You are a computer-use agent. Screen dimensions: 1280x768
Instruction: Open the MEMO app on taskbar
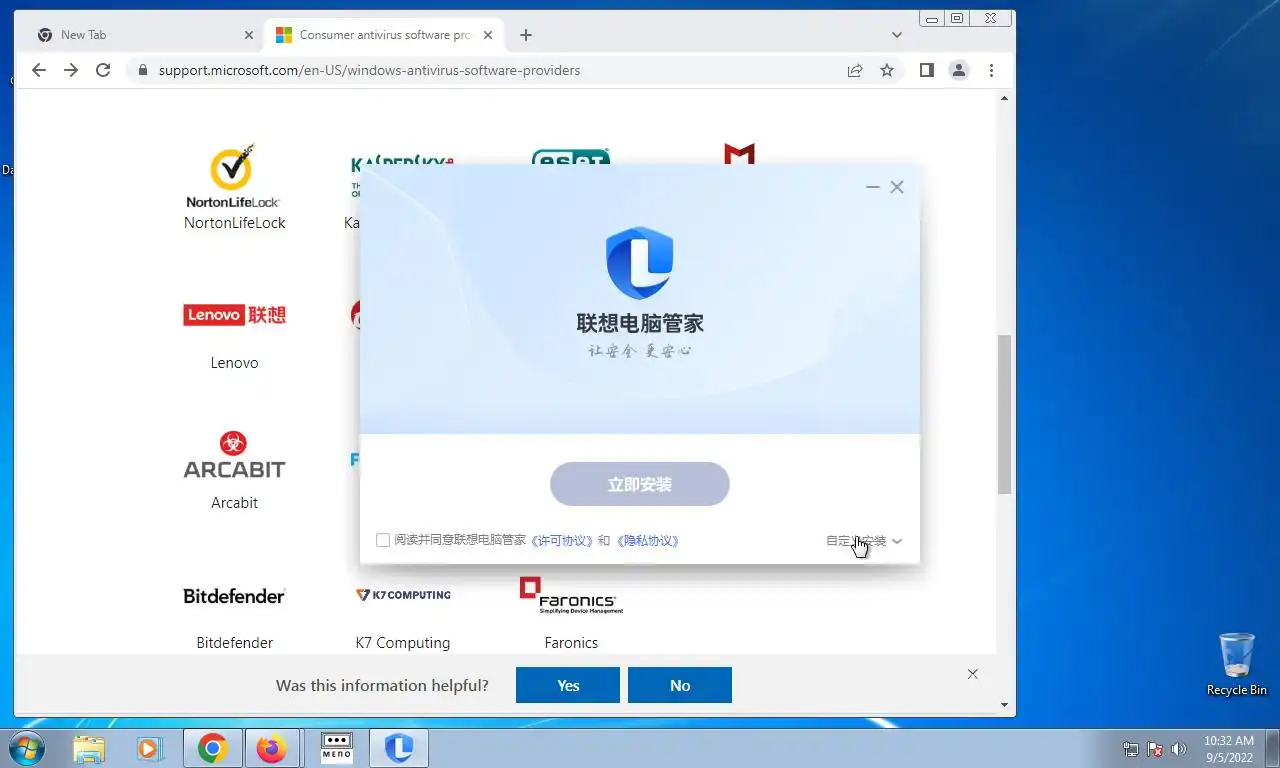(337, 748)
